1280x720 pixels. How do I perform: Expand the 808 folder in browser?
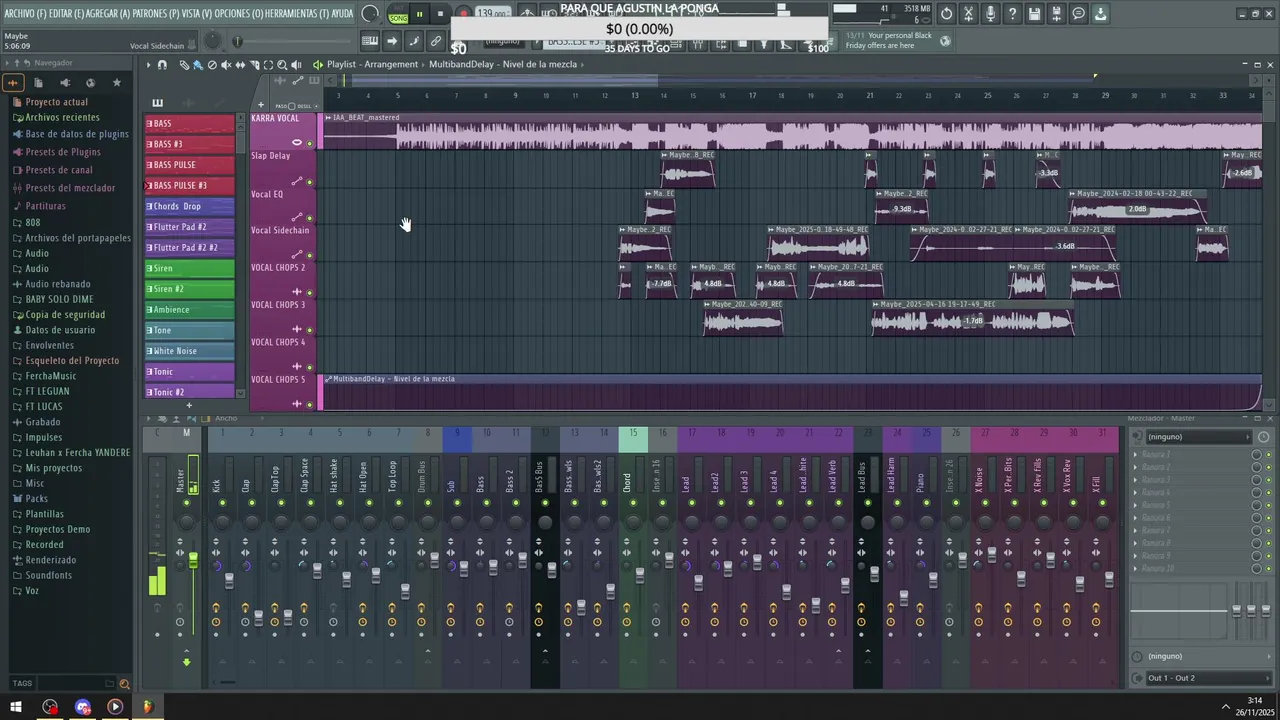[33, 222]
